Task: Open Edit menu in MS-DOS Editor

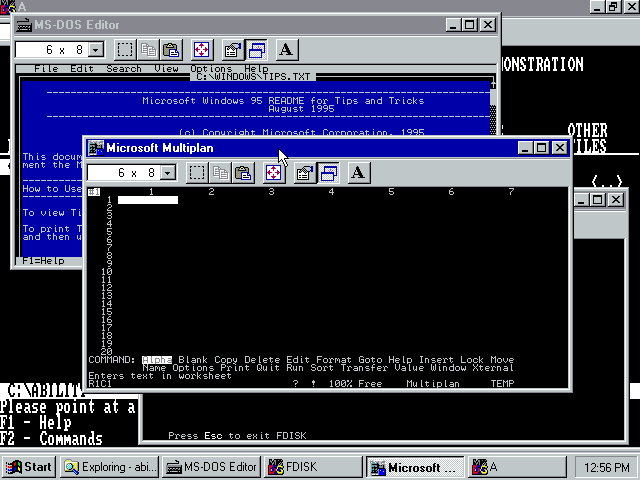Action: point(82,69)
